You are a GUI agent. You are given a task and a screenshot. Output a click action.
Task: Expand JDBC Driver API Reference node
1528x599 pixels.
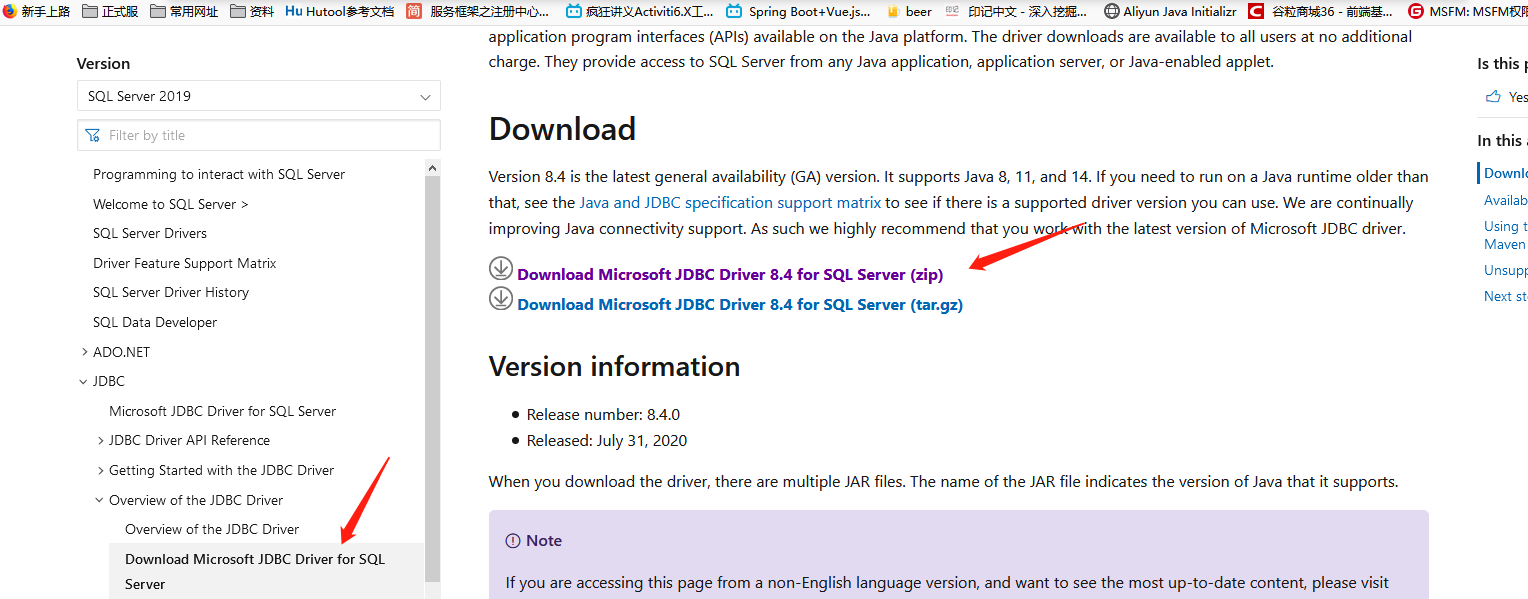coord(100,440)
